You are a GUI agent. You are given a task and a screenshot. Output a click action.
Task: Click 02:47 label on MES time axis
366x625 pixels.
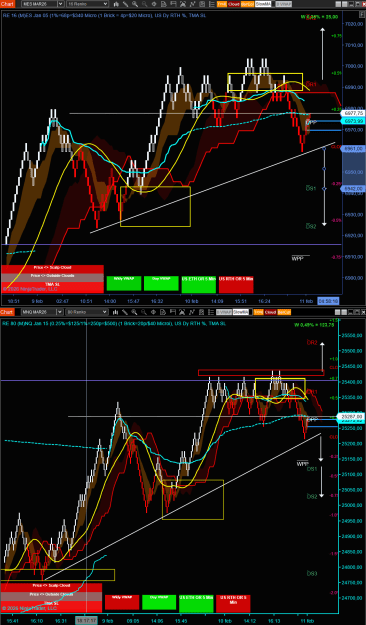(63, 301)
